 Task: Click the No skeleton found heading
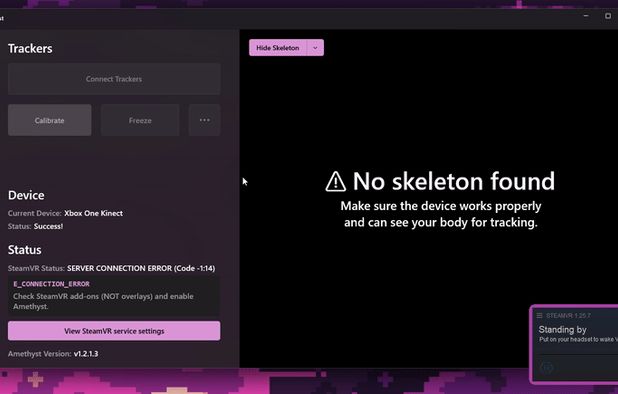(x=454, y=181)
